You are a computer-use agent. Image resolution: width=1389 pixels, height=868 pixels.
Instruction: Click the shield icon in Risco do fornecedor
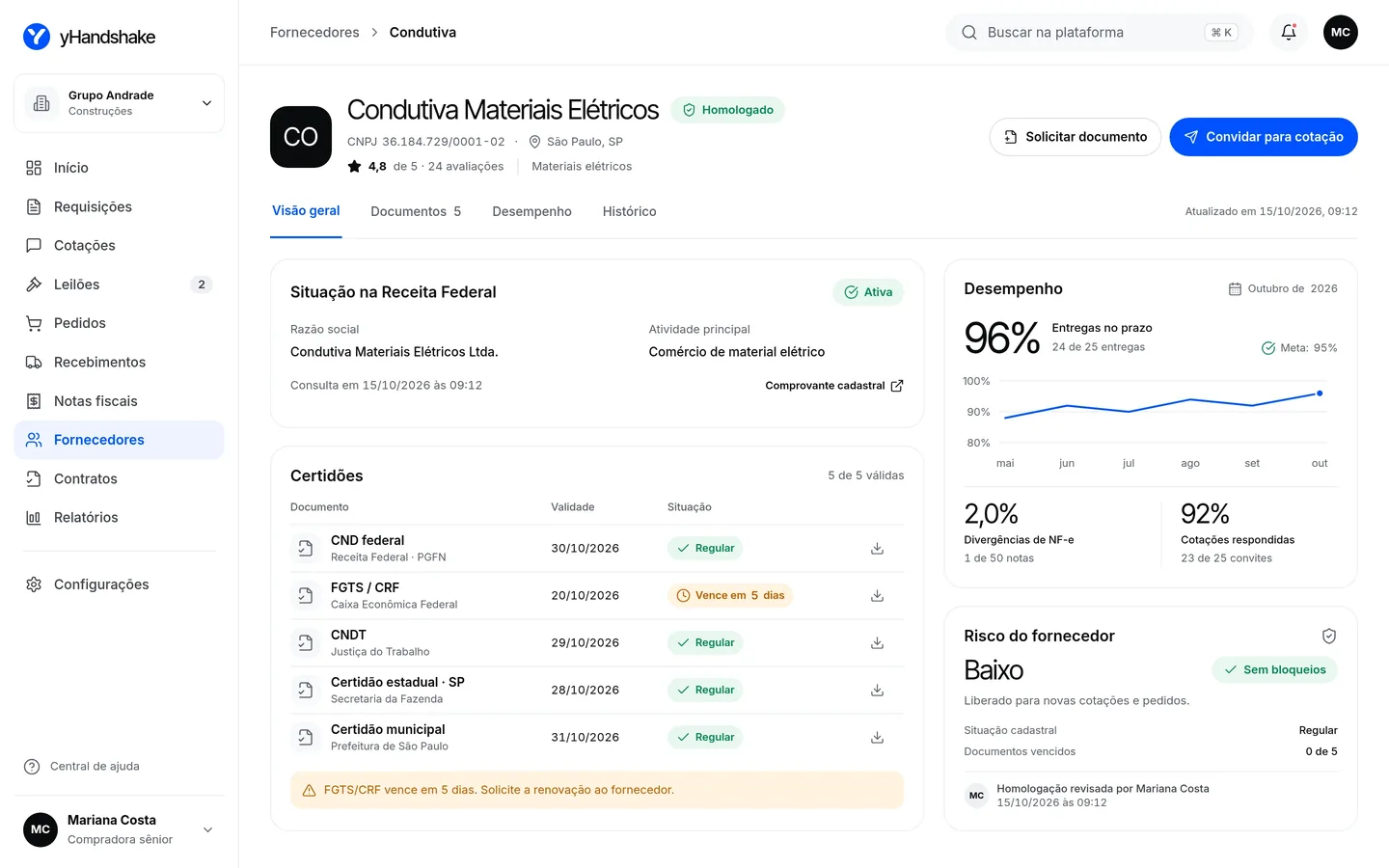pyautogui.click(x=1329, y=636)
